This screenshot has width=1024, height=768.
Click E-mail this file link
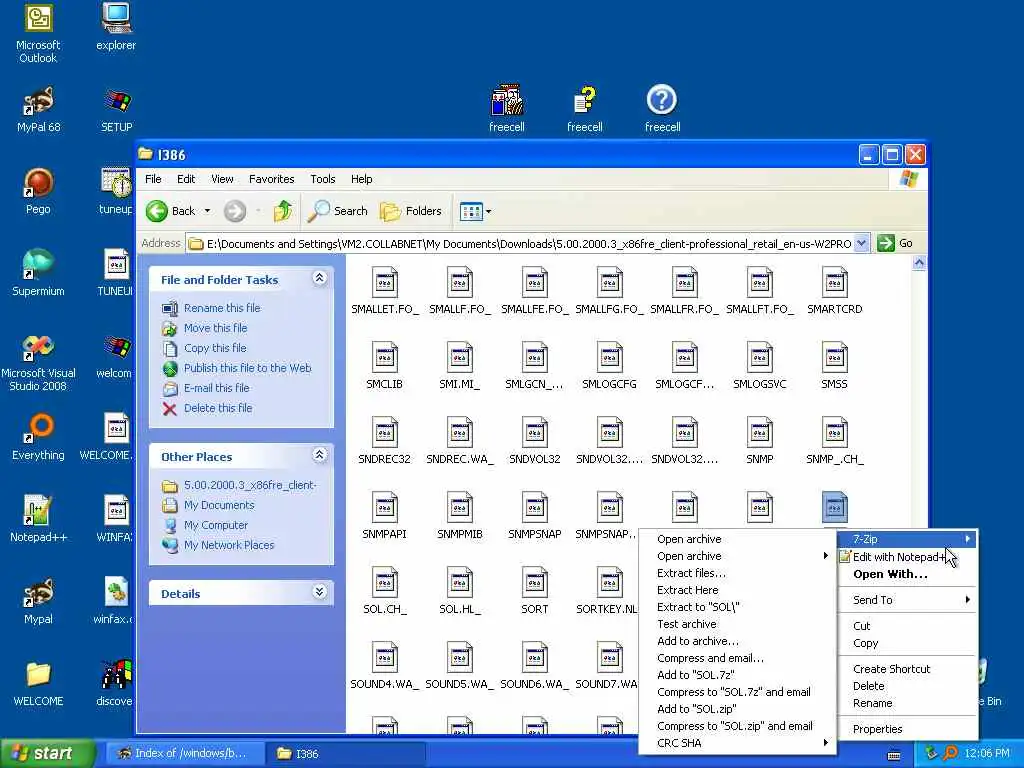click(217, 388)
